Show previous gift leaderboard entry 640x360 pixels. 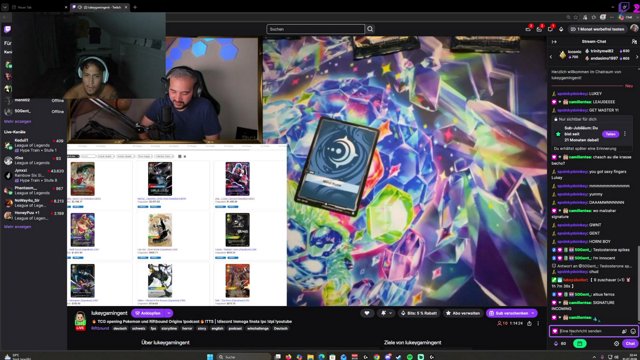point(551,57)
